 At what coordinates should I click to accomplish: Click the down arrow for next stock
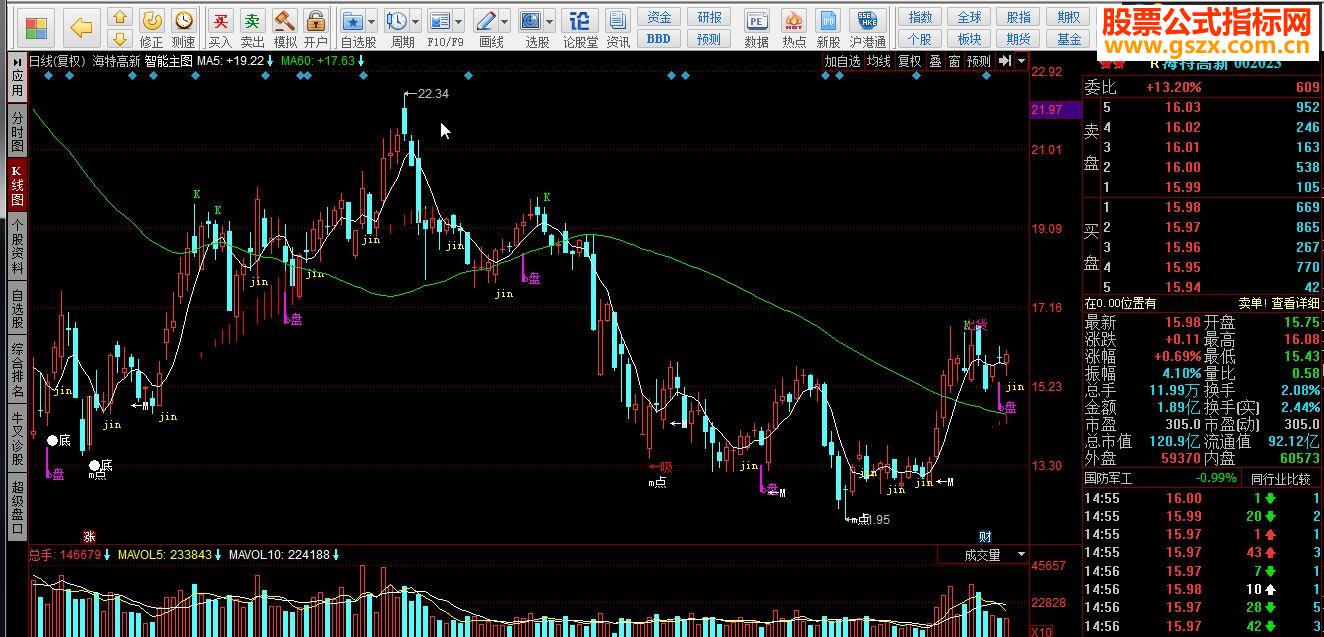(x=119, y=38)
